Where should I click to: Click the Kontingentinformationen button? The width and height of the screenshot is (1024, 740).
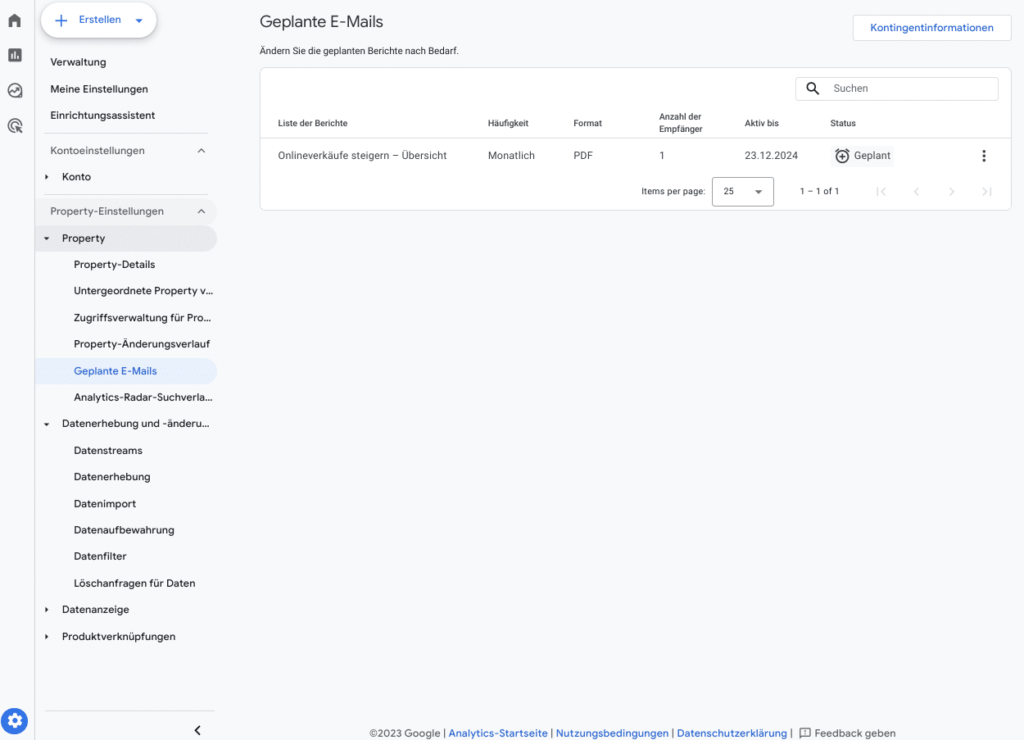pos(930,27)
